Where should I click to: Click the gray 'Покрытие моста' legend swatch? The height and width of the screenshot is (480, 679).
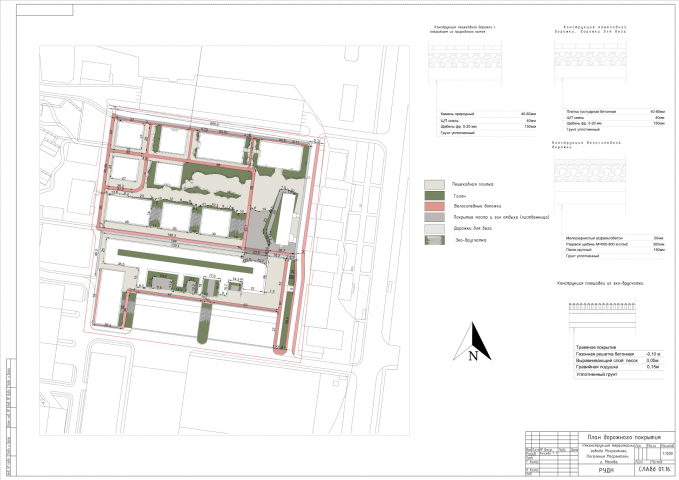point(434,217)
